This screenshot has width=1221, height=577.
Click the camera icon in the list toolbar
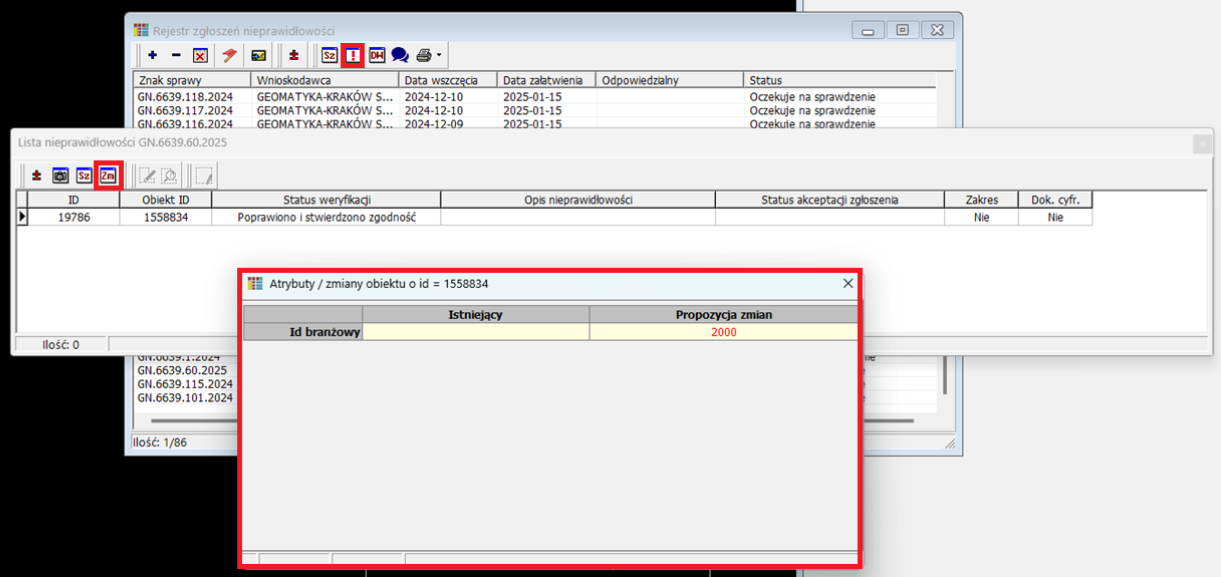(x=60, y=176)
